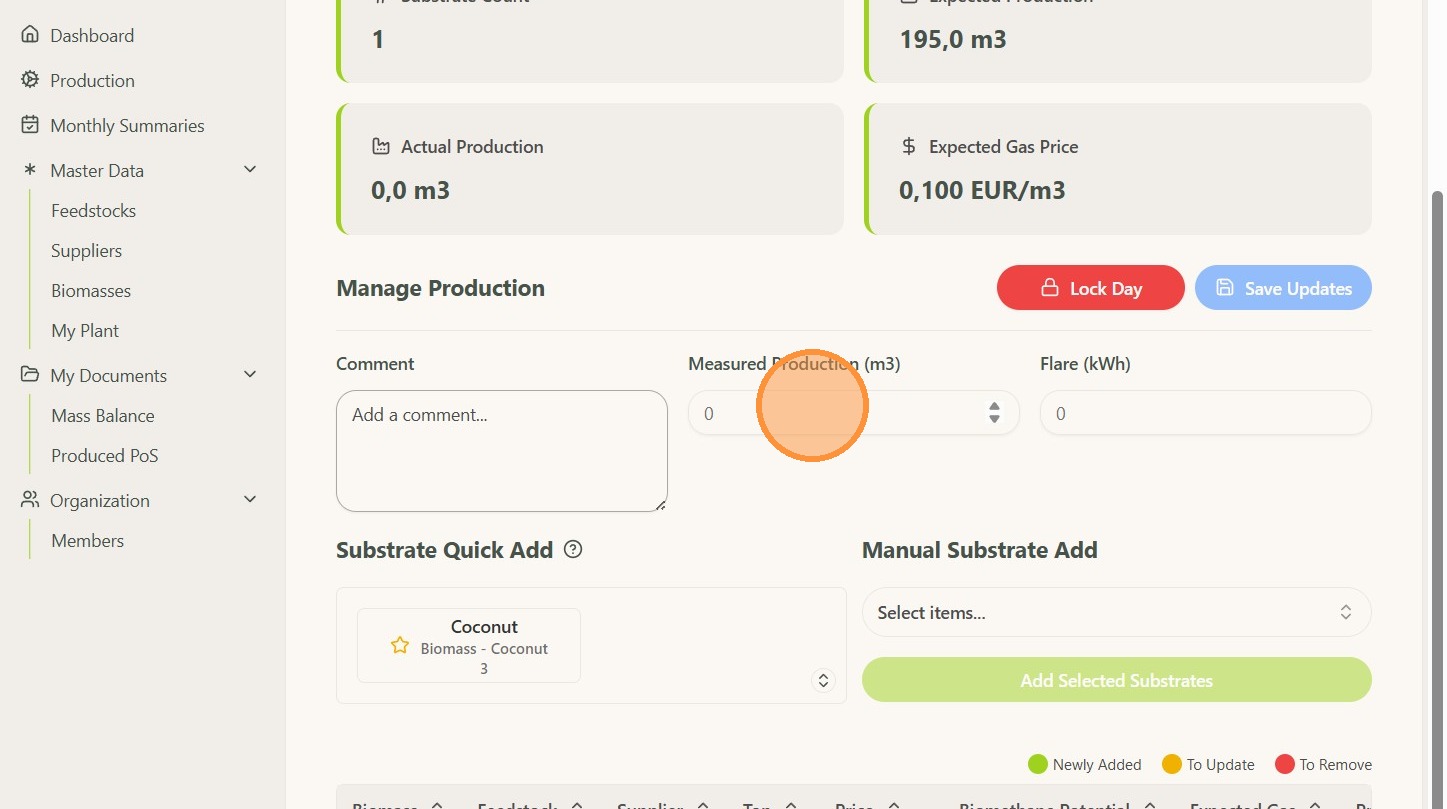Click the Master Data asterisk icon
Screen dimensions: 1447x809
[x=30, y=170]
